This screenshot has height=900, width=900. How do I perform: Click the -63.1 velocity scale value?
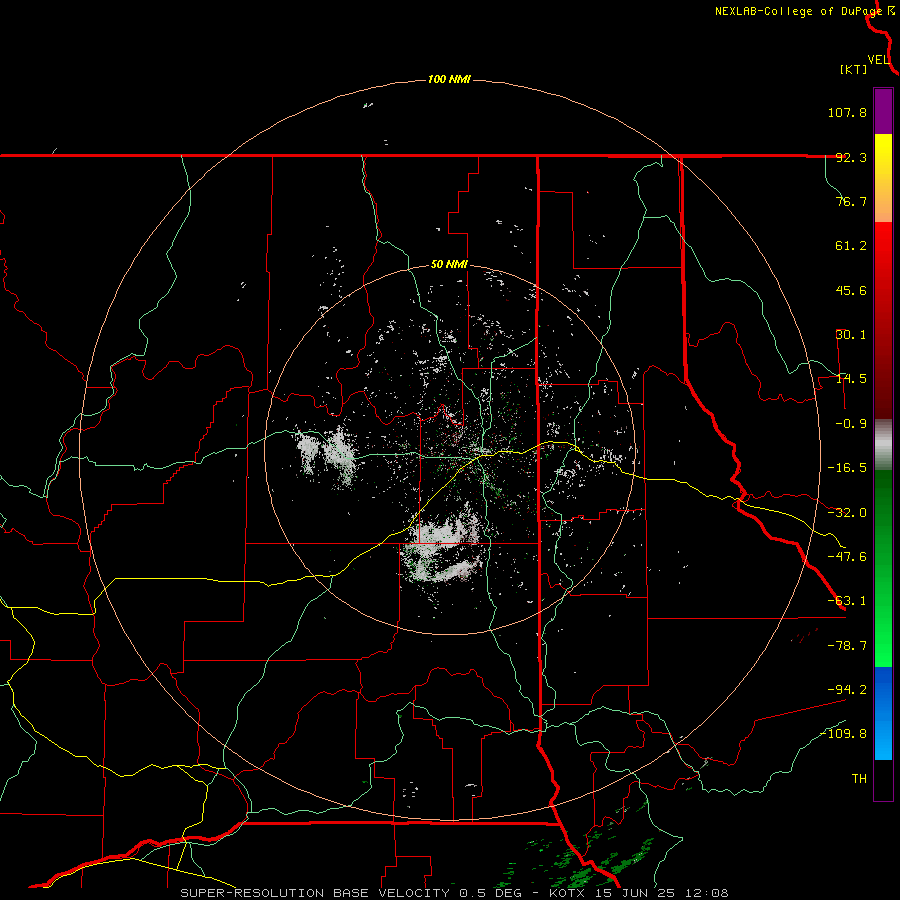tap(847, 601)
